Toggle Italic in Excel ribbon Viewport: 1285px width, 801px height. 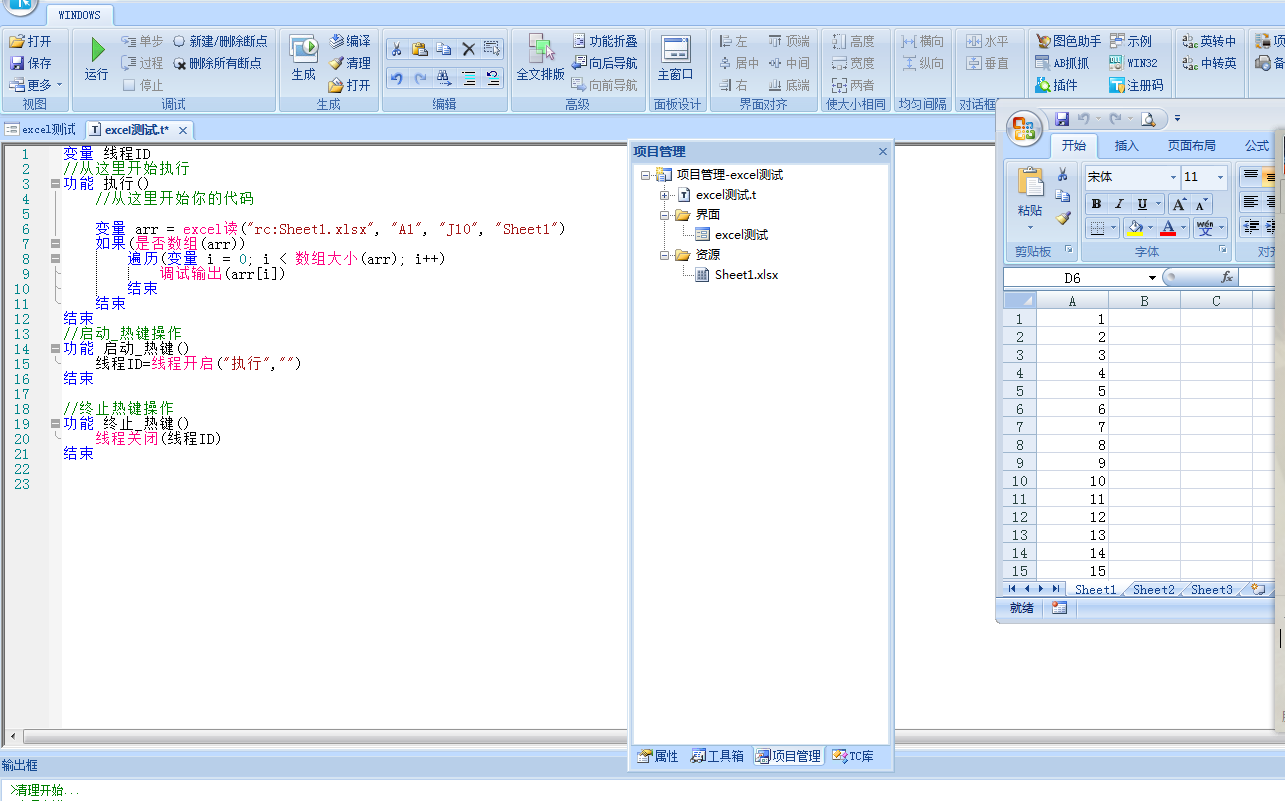tap(1117, 204)
